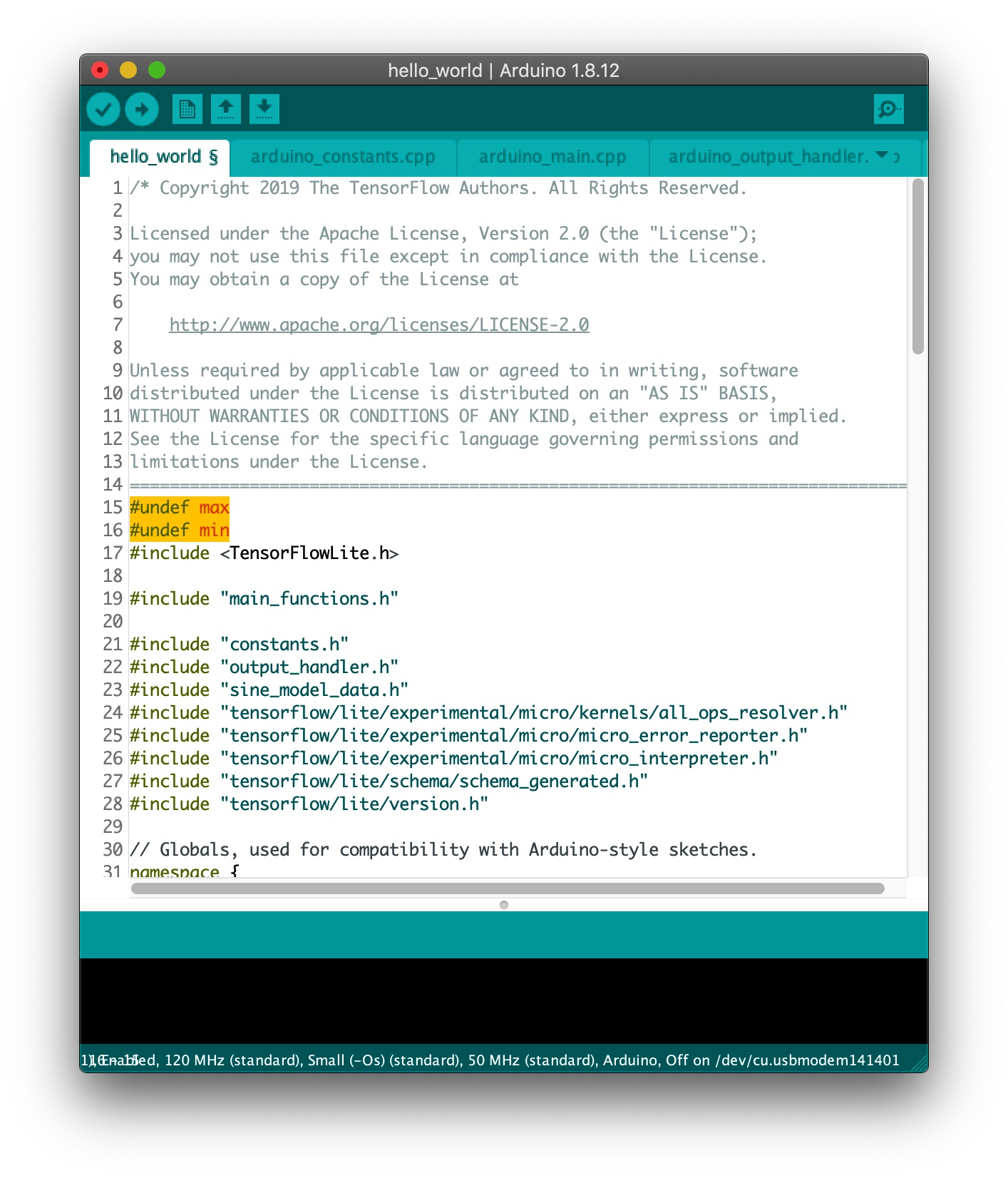Open the tab options dropdown arrow

(x=882, y=155)
